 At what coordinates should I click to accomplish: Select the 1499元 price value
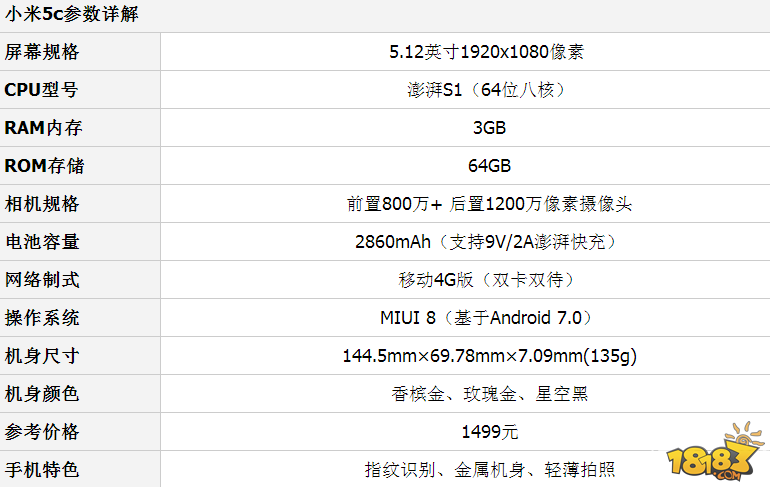(x=489, y=432)
